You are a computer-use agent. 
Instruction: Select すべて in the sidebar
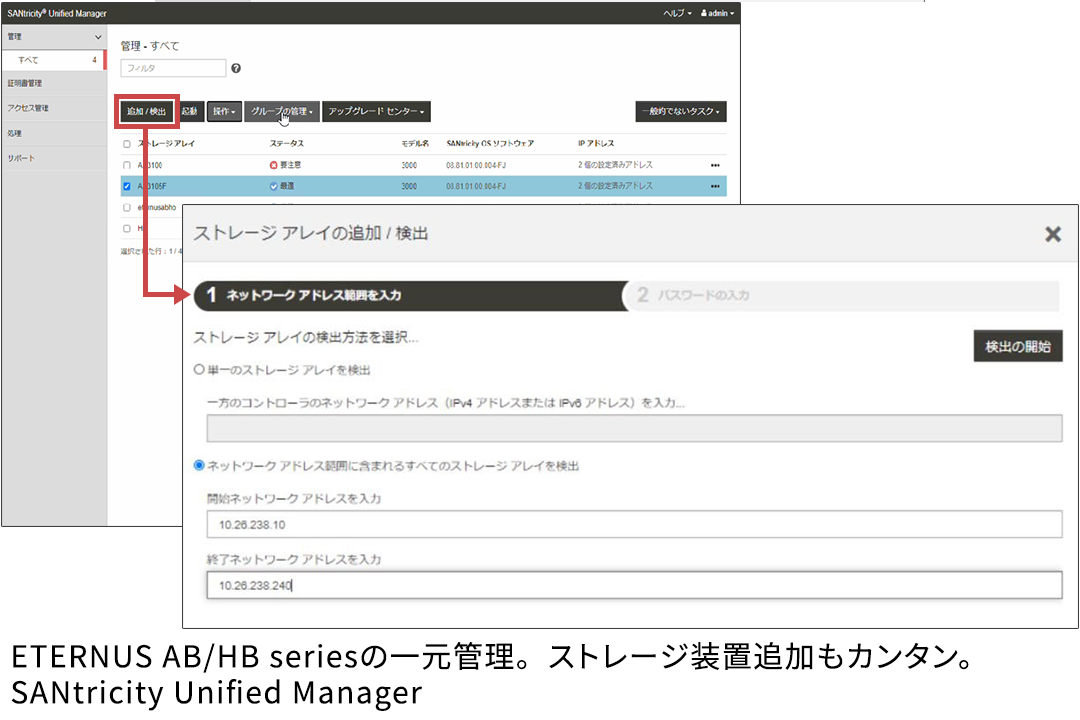(54, 60)
